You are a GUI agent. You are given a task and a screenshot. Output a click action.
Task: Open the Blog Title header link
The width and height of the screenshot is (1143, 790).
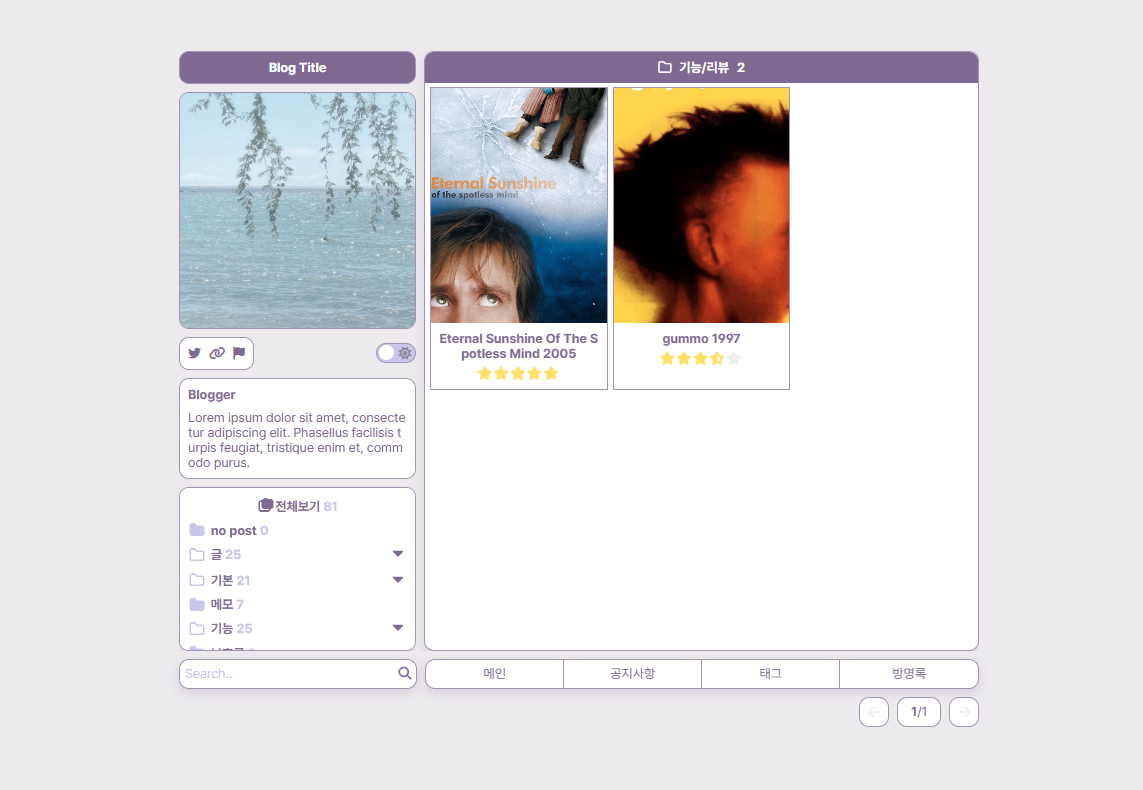tap(297, 68)
